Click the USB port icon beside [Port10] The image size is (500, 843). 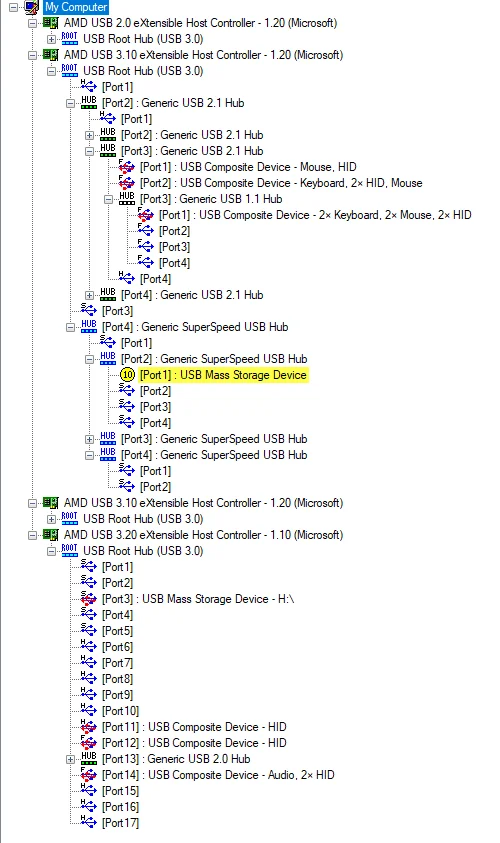tap(89, 711)
